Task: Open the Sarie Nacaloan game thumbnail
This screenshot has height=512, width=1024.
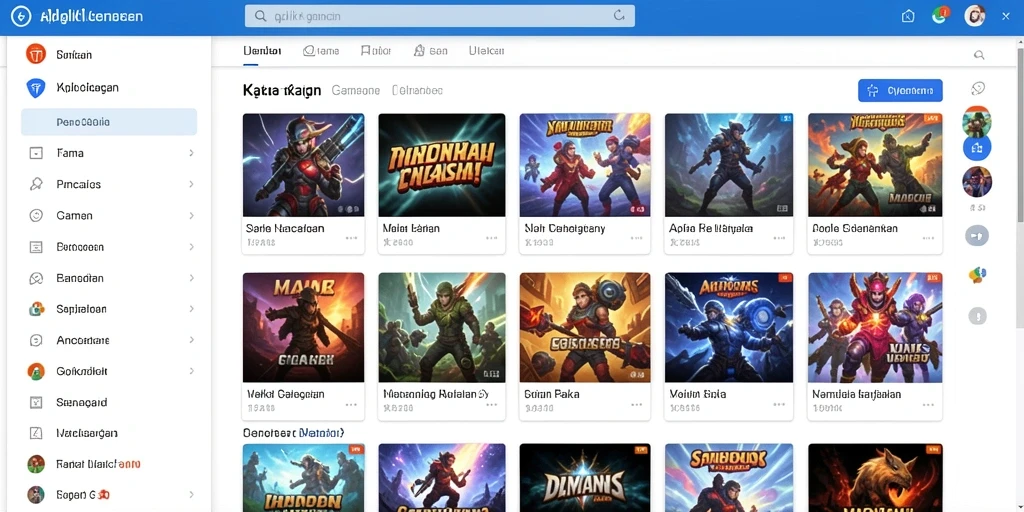Action: coord(304,165)
